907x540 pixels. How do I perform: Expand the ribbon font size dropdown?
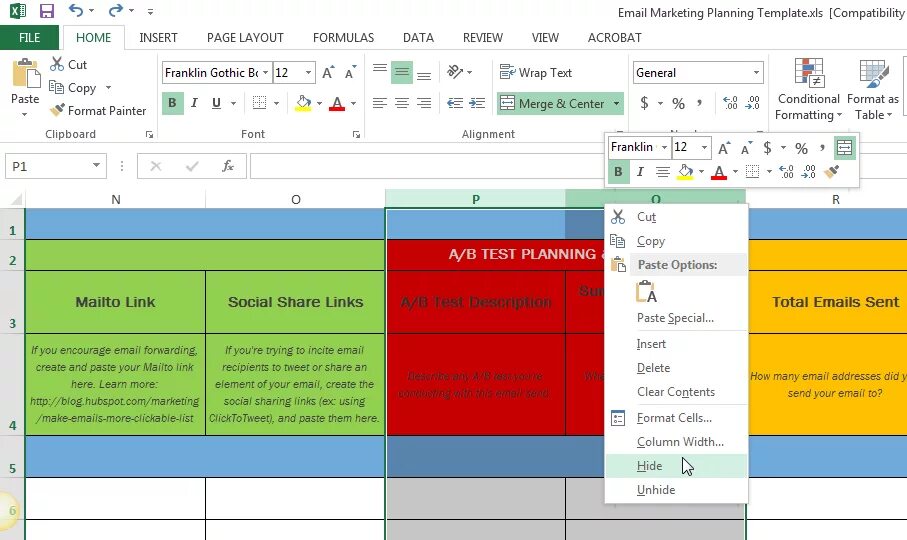click(308, 73)
